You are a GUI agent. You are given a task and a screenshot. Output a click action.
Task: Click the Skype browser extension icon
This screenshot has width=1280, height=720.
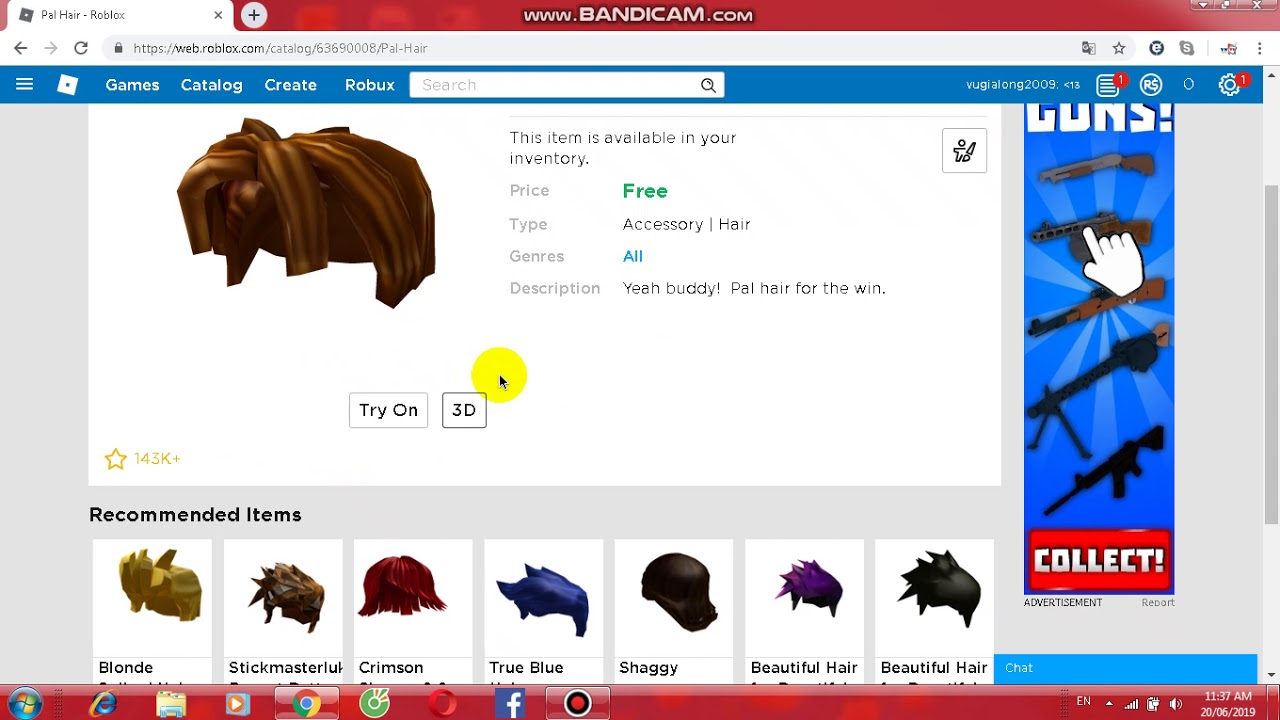(x=1187, y=48)
